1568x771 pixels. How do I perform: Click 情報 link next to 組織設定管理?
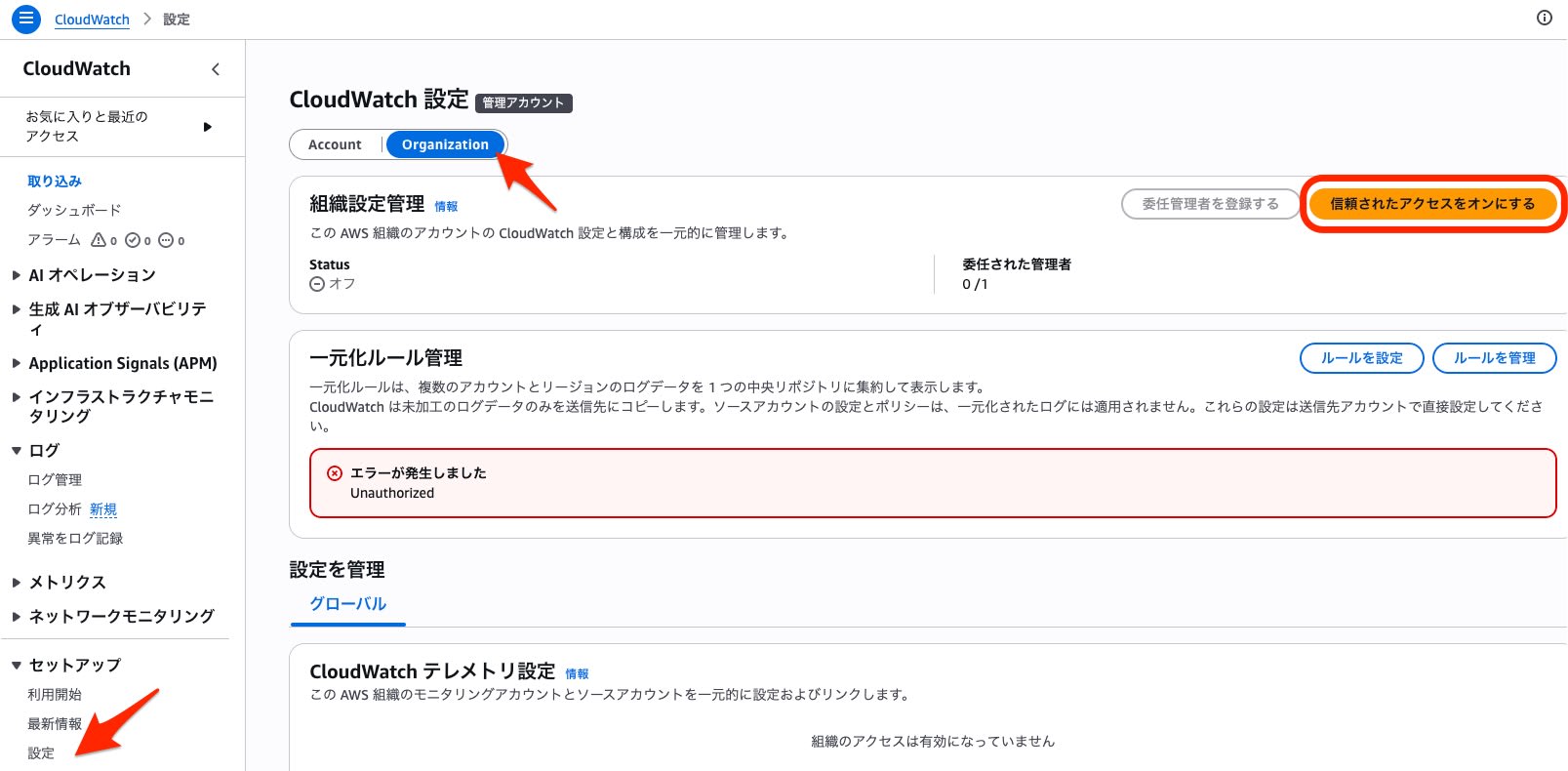pos(446,207)
